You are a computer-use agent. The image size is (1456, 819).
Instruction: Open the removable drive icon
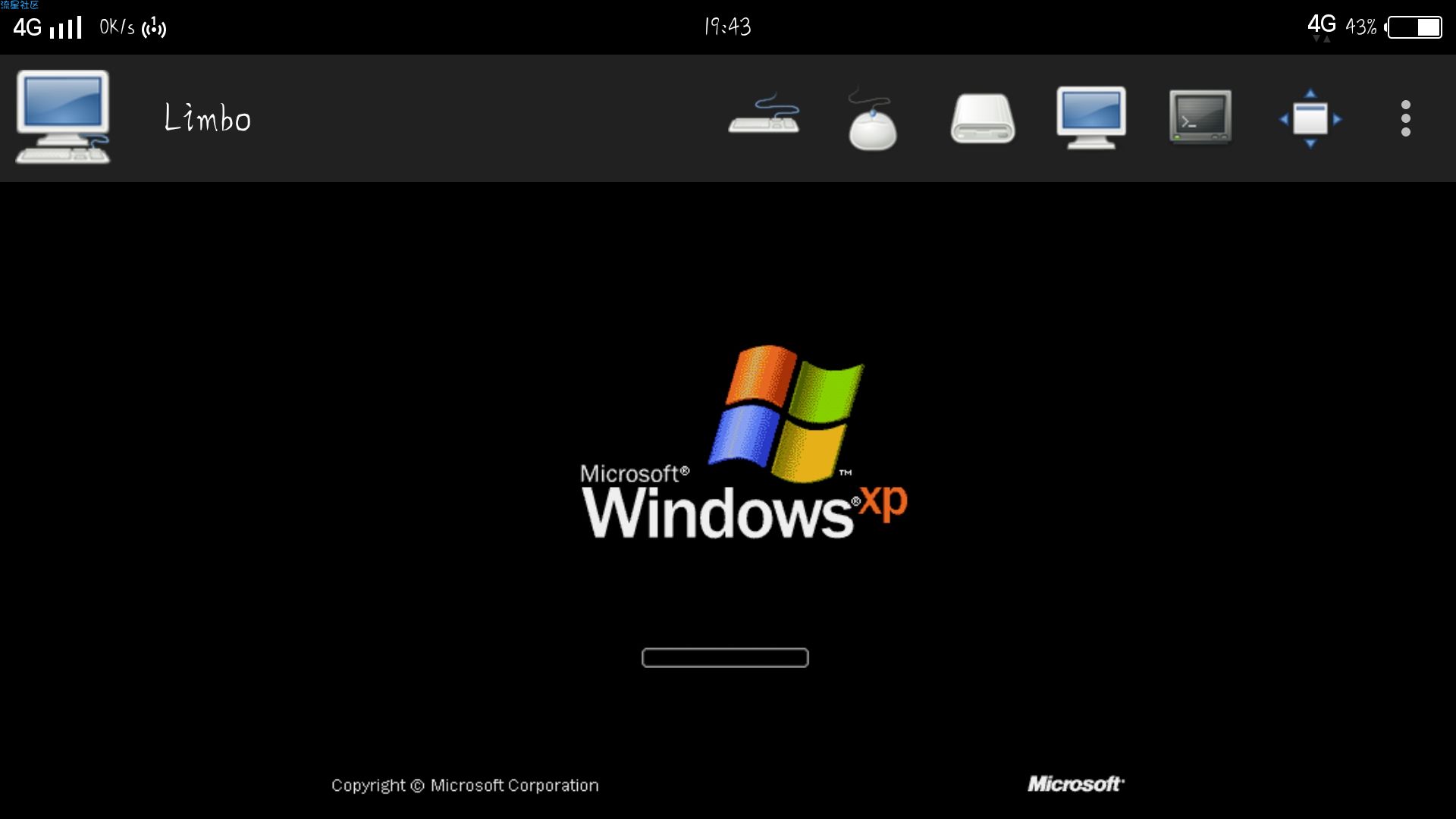[x=983, y=118]
